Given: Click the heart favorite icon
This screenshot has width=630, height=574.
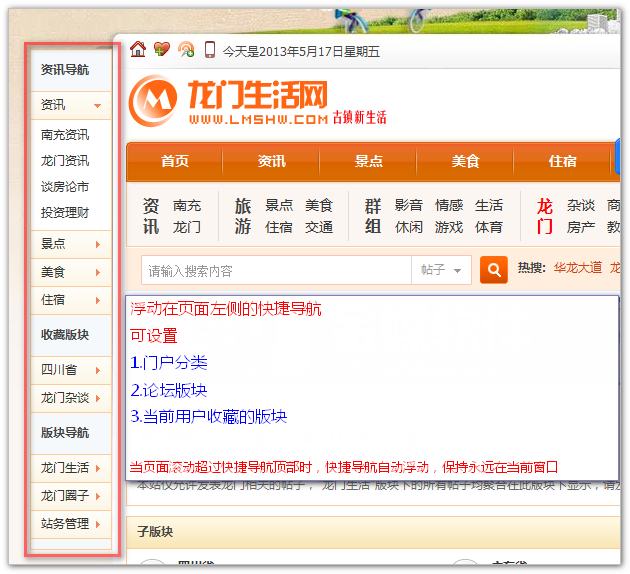Looking at the screenshot, I should [x=162, y=49].
